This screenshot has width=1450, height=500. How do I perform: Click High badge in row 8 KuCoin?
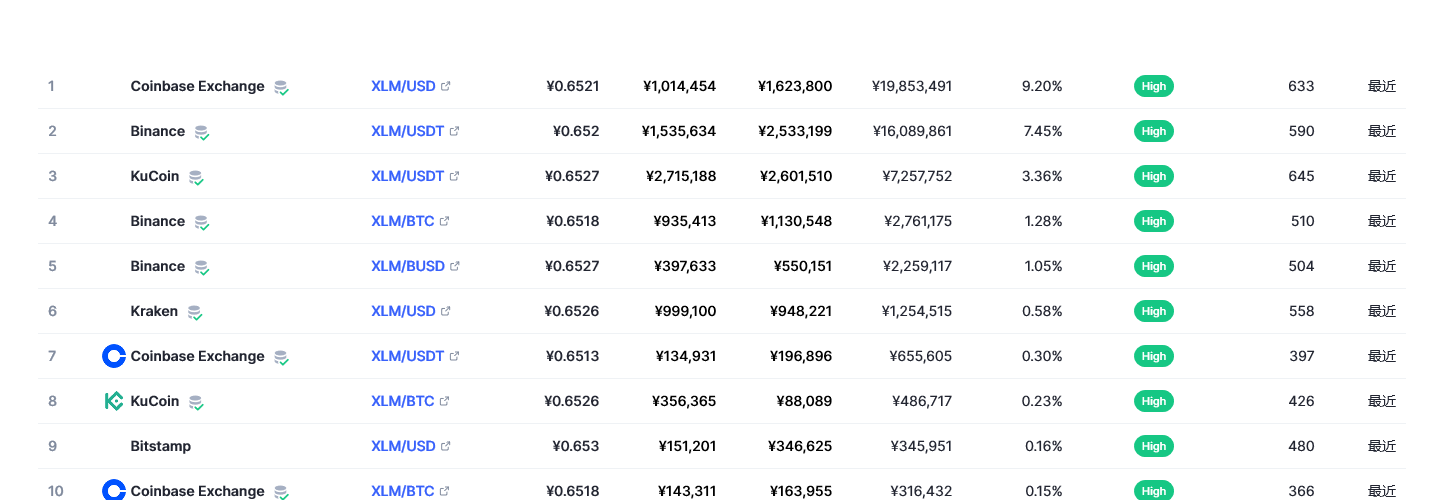click(1154, 401)
